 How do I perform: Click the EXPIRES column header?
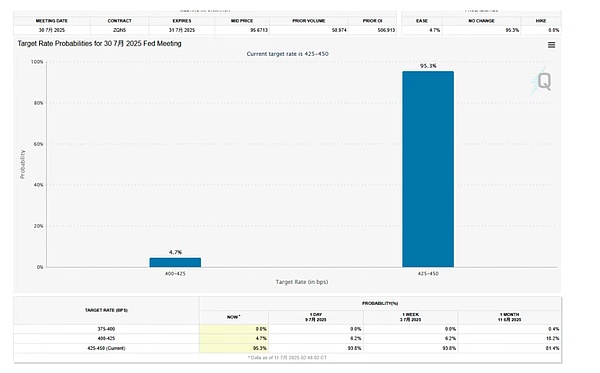tap(182, 21)
